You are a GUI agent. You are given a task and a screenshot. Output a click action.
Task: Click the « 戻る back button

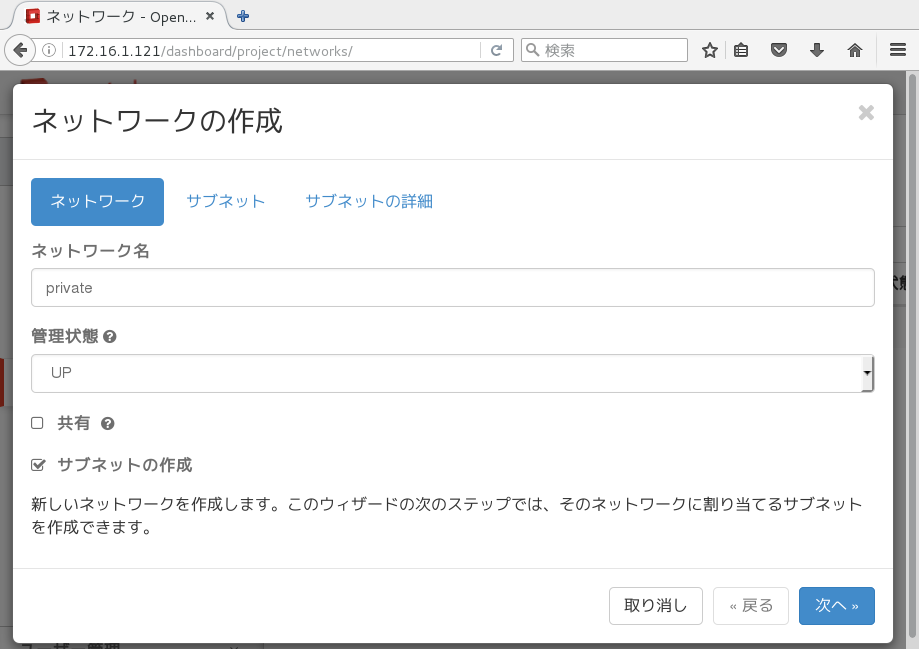(751, 606)
